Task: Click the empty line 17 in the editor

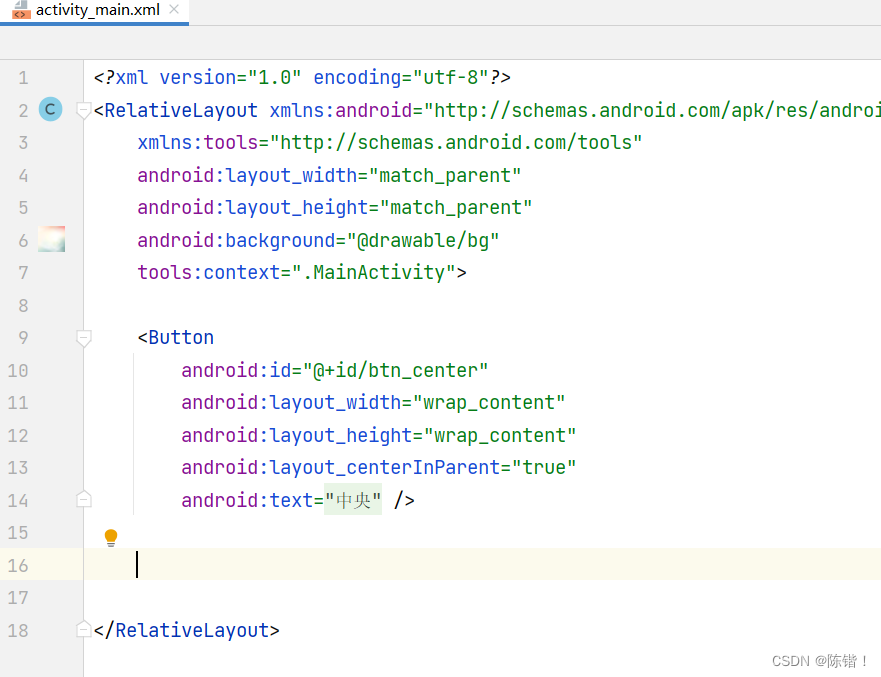Action: click(482, 598)
